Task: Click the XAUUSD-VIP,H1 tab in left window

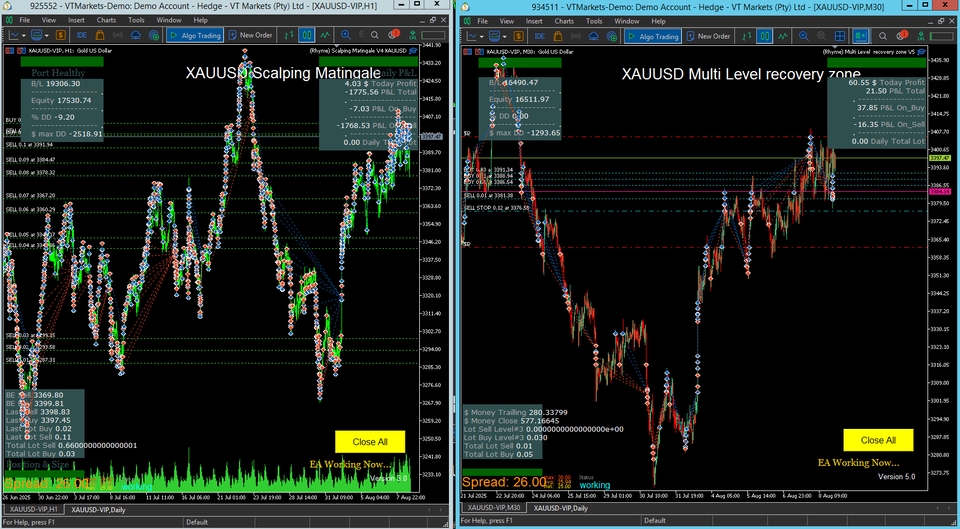Action: [33, 509]
